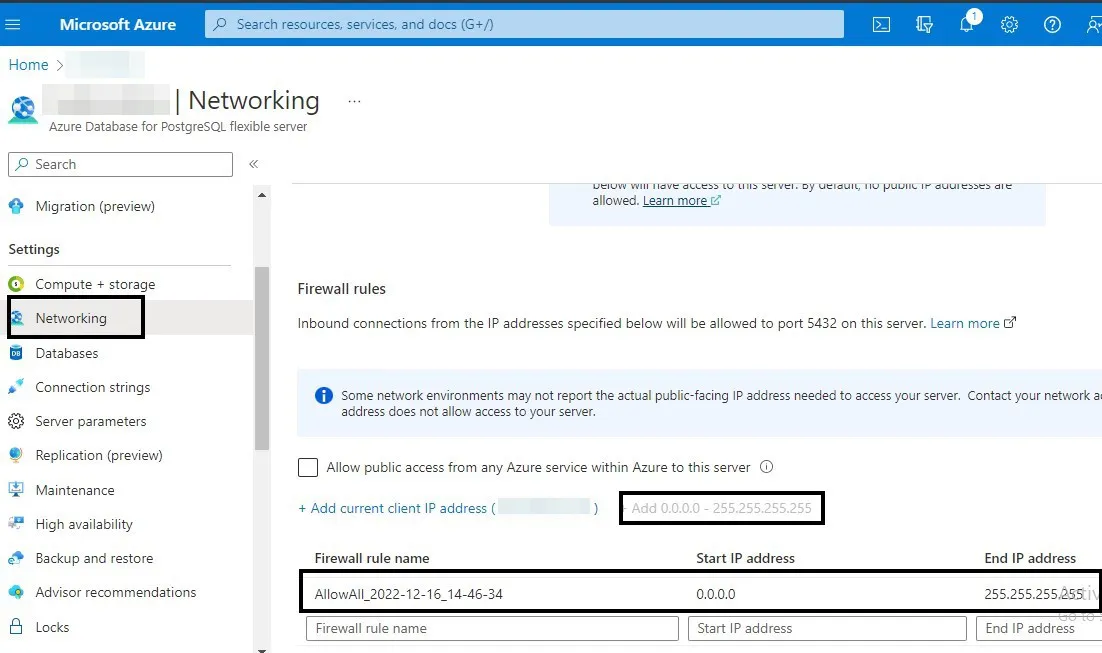1102x653 pixels.
Task: Click the Server parameters gear icon
Action: 16,421
